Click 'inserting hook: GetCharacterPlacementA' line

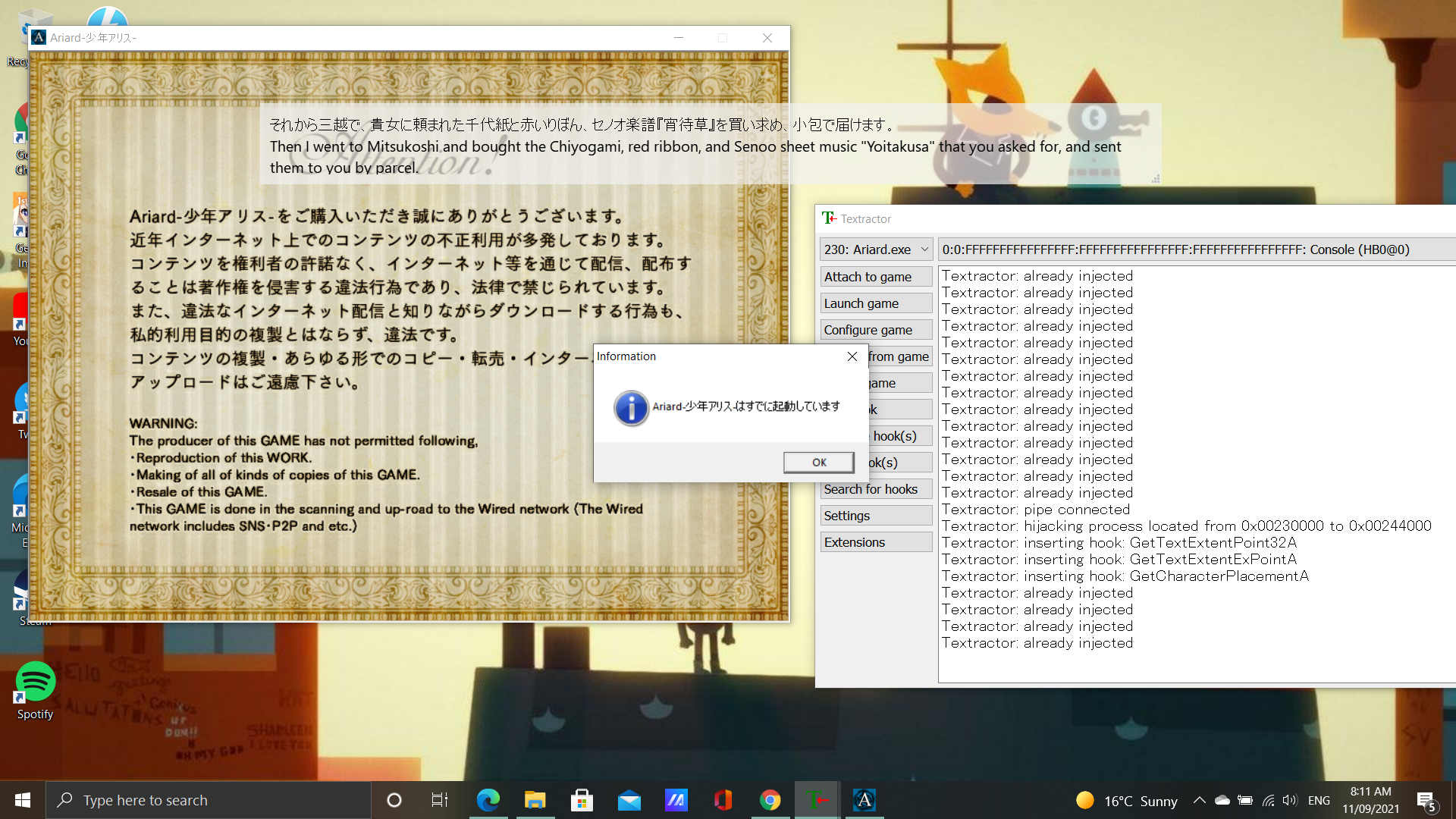pyautogui.click(x=1125, y=576)
